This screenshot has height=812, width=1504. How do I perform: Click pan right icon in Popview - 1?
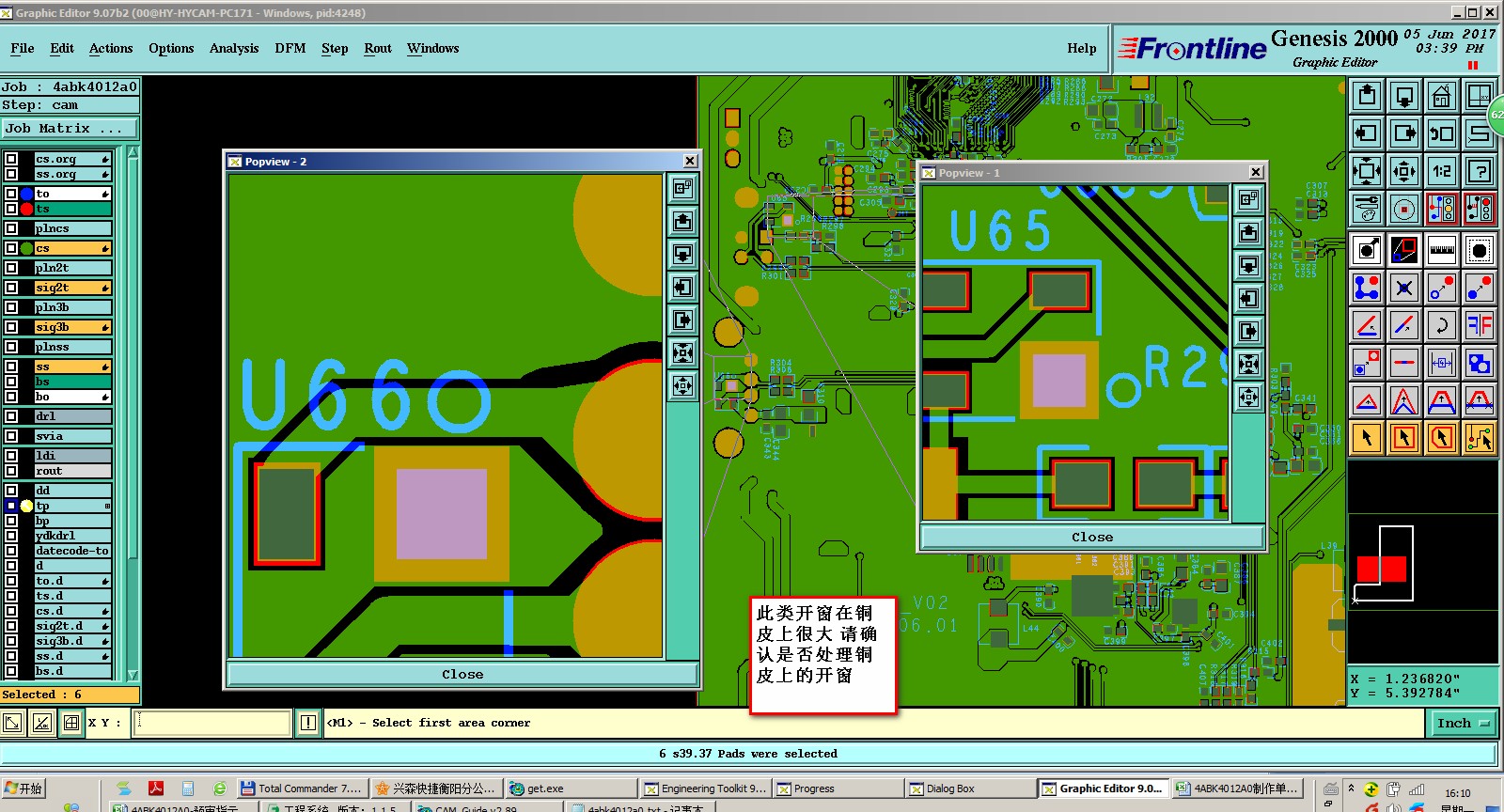[x=1248, y=332]
